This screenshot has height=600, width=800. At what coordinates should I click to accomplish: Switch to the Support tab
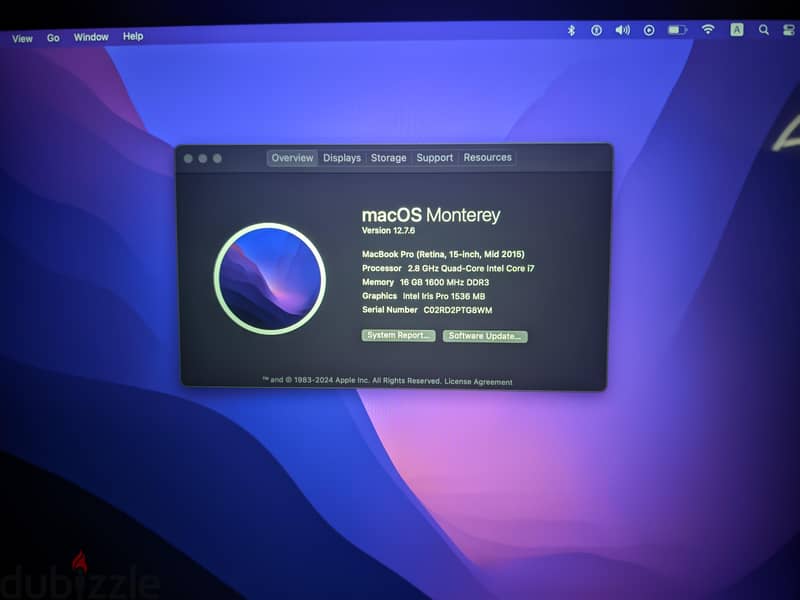(435, 158)
